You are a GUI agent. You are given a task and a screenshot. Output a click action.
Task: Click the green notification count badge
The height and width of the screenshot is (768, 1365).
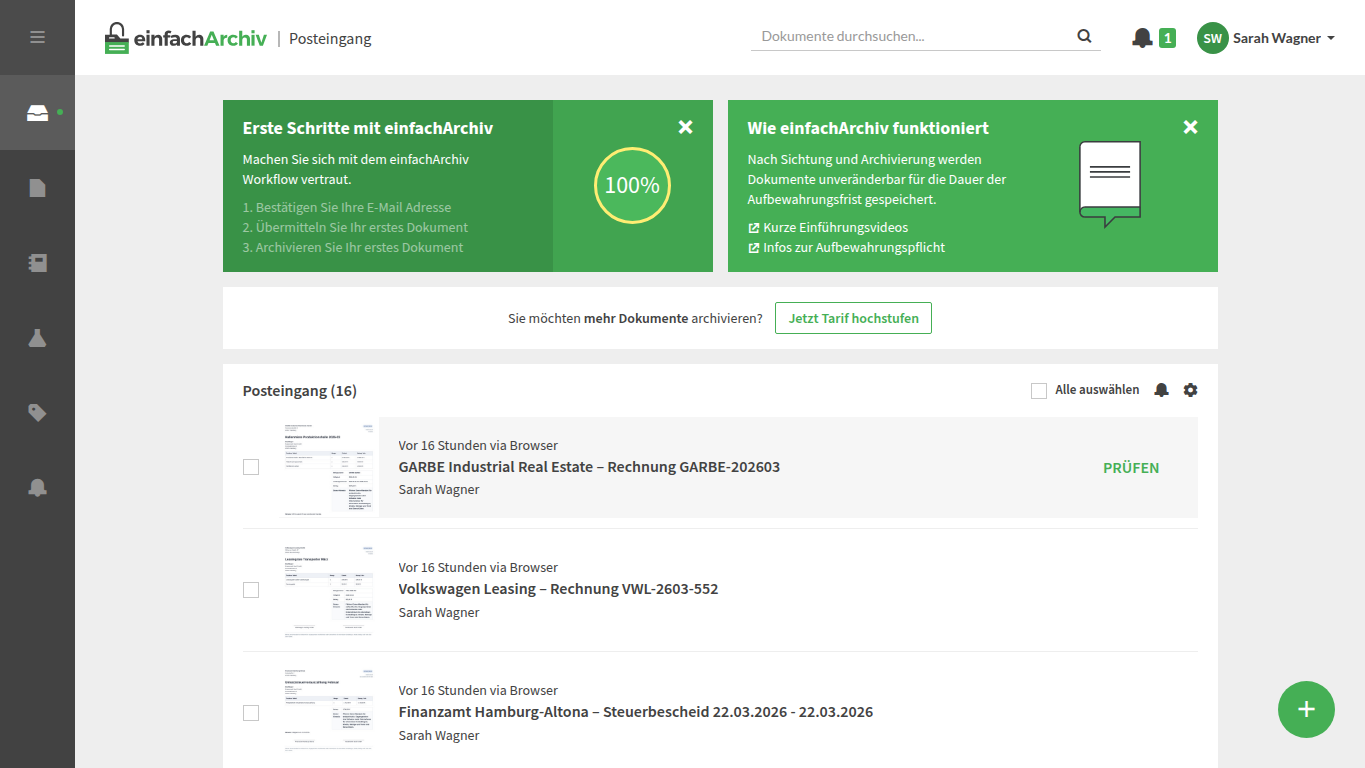(1167, 38)
